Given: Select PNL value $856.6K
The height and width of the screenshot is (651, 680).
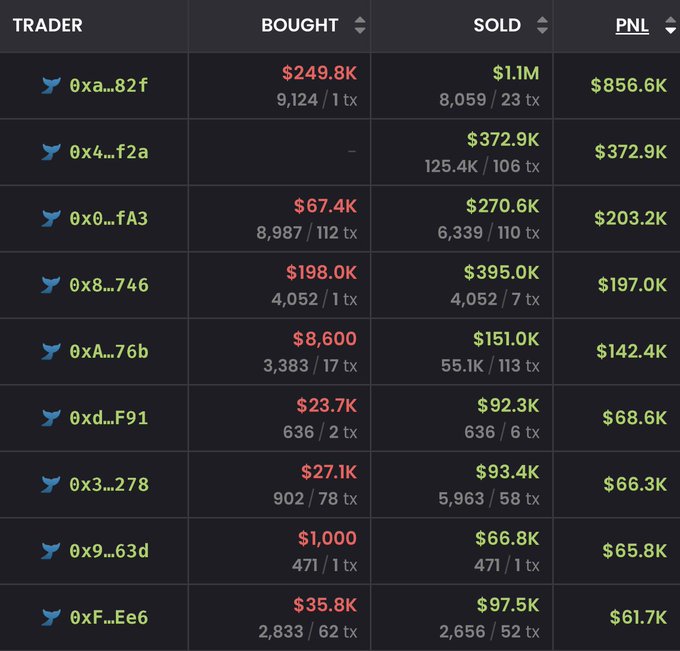Looking at the screenshot, I should coord(628,85).
